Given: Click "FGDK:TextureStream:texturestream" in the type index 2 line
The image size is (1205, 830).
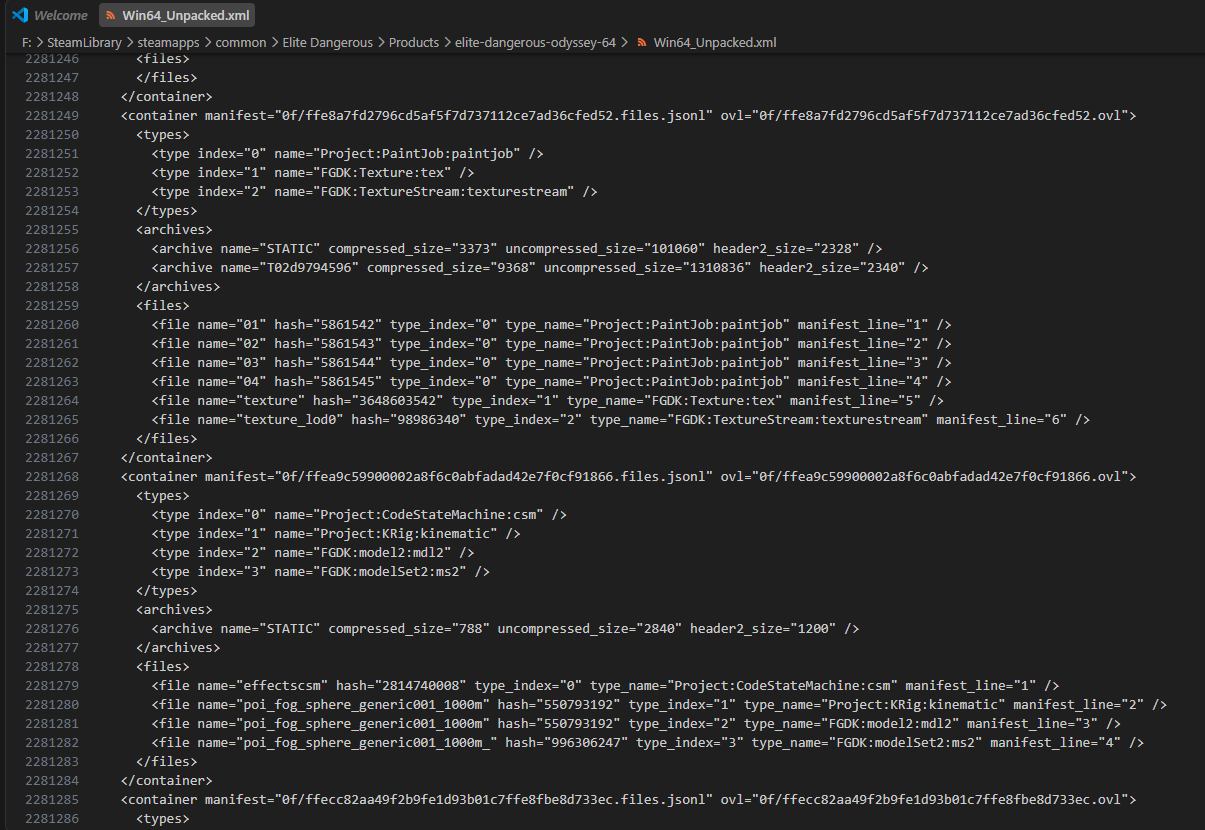Looking at the screenshot, I should pyautogui.click(x=447, y=192).
